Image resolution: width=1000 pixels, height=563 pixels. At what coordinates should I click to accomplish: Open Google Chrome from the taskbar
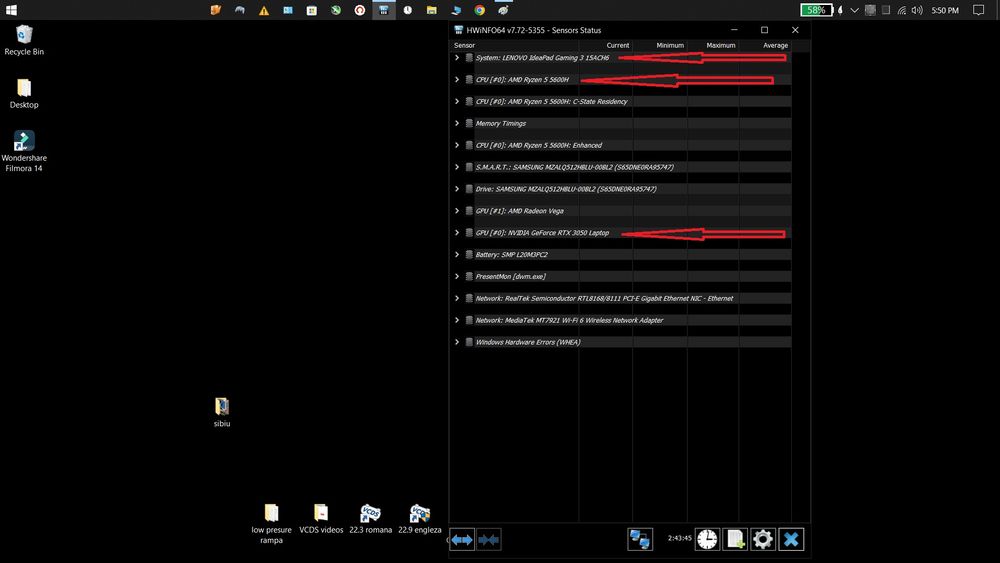point(480,10)
